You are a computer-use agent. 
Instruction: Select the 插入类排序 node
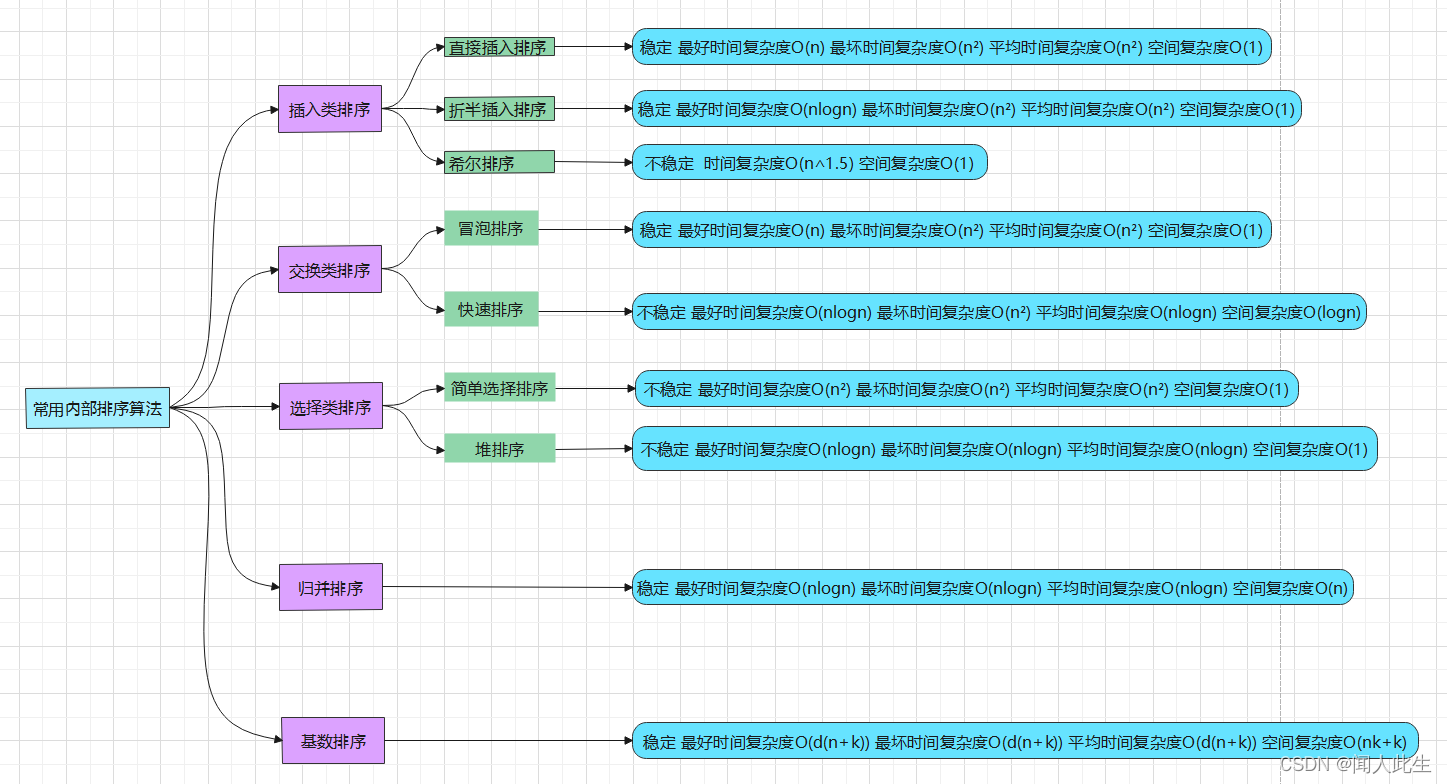[x=330, y=109]
